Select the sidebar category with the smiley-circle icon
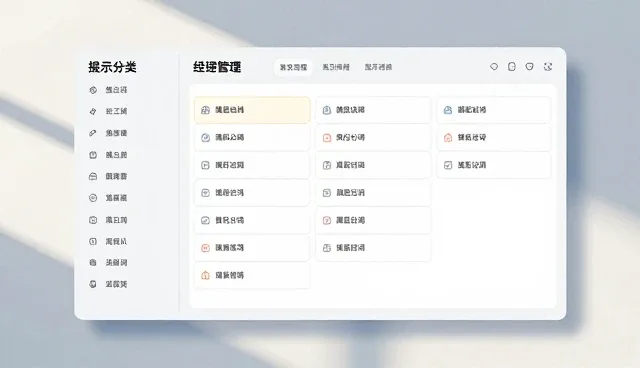640x368 pixels. 108,198
